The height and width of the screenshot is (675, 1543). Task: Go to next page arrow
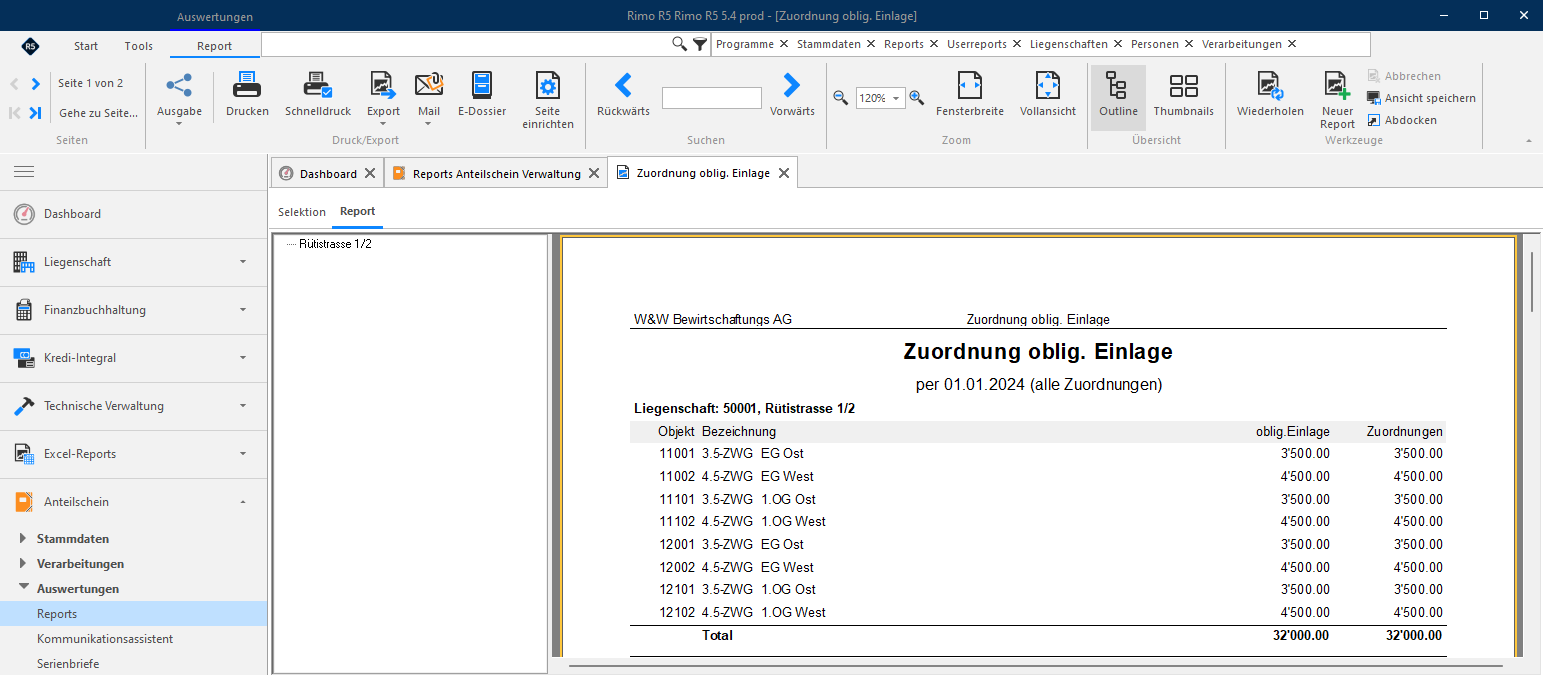35,84
